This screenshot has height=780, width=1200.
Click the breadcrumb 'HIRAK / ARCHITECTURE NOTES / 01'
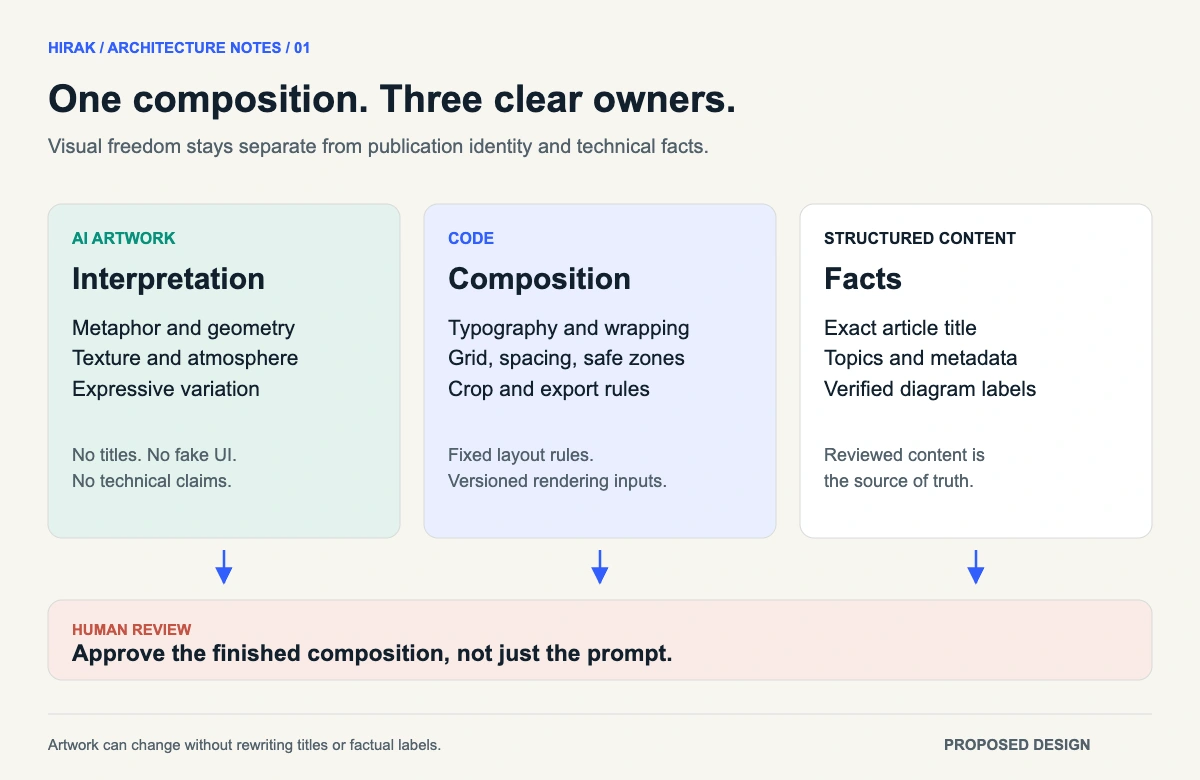179,48
